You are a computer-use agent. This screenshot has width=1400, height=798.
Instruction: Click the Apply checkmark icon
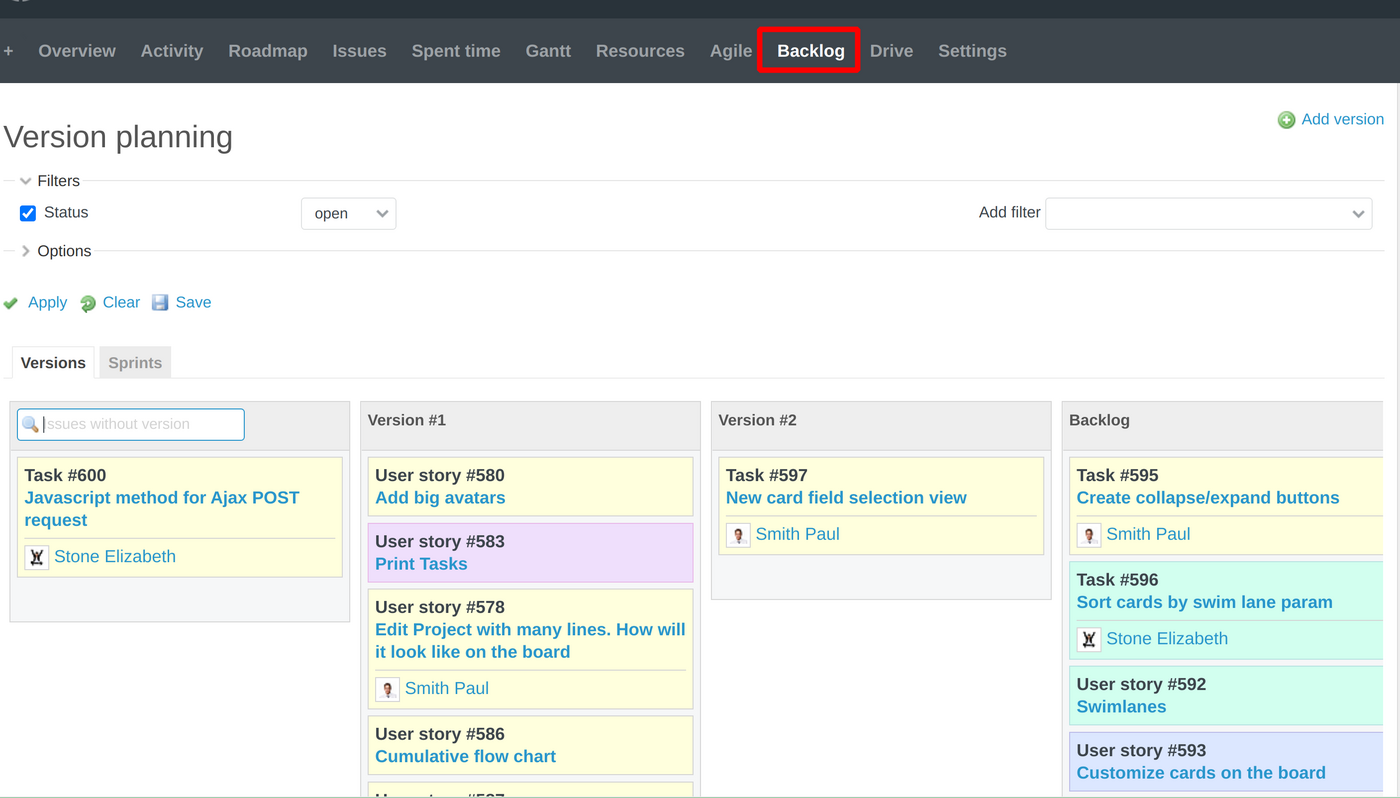point(10,302)
